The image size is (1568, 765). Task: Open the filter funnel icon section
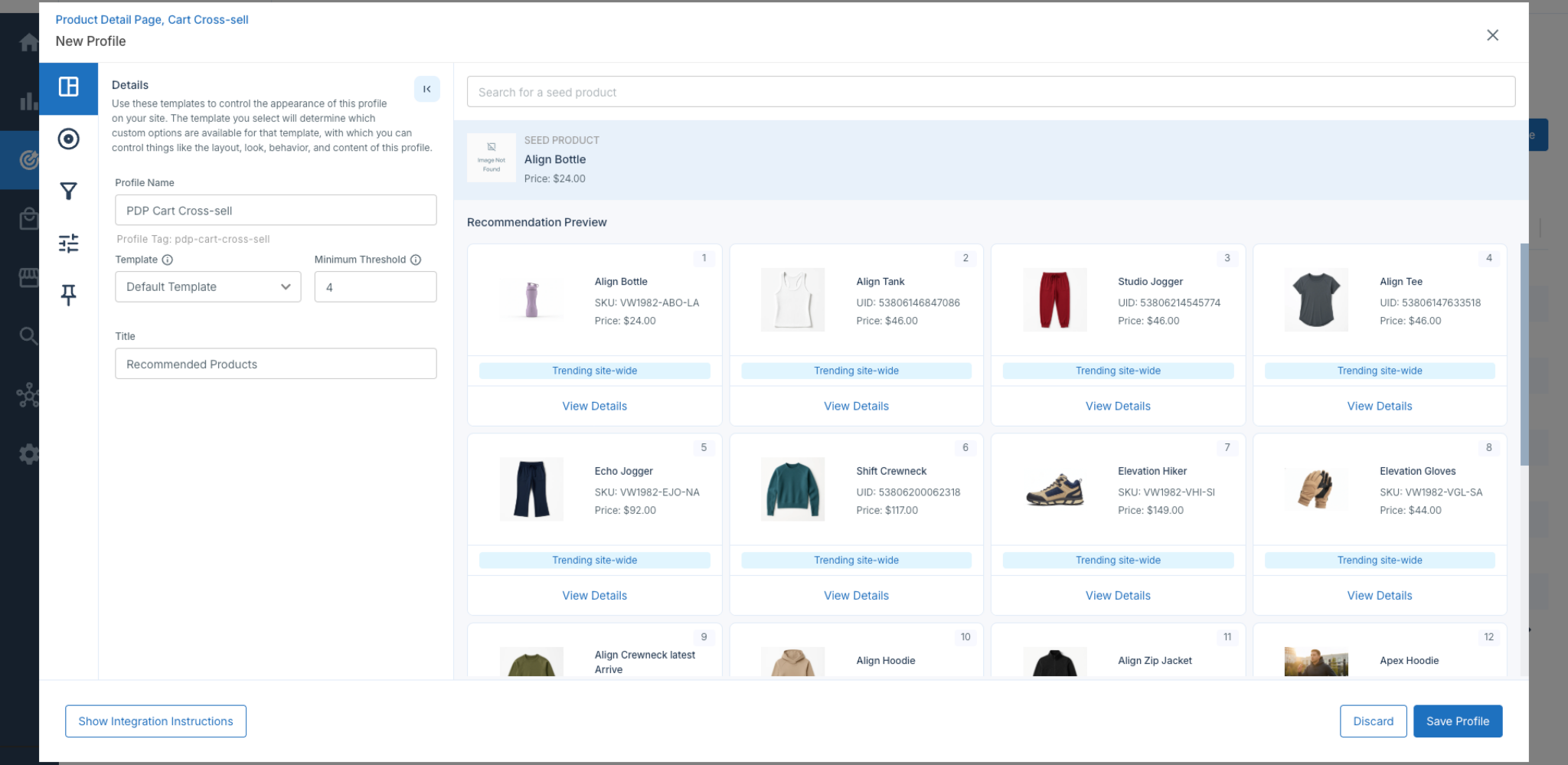[68, 191]
